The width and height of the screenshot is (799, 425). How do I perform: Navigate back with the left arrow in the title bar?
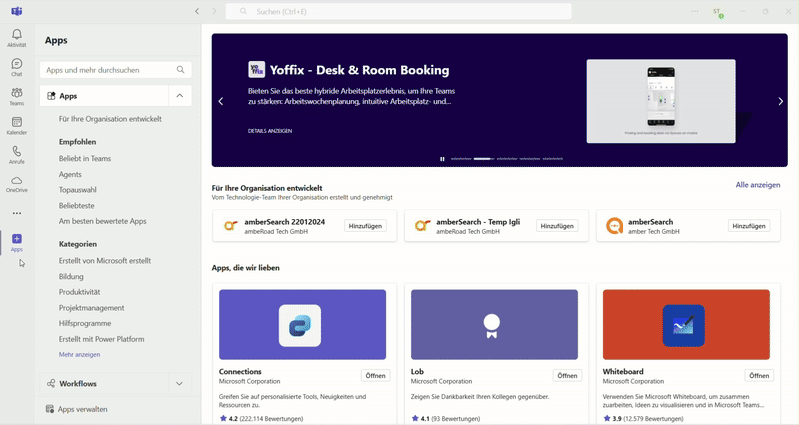197,12
